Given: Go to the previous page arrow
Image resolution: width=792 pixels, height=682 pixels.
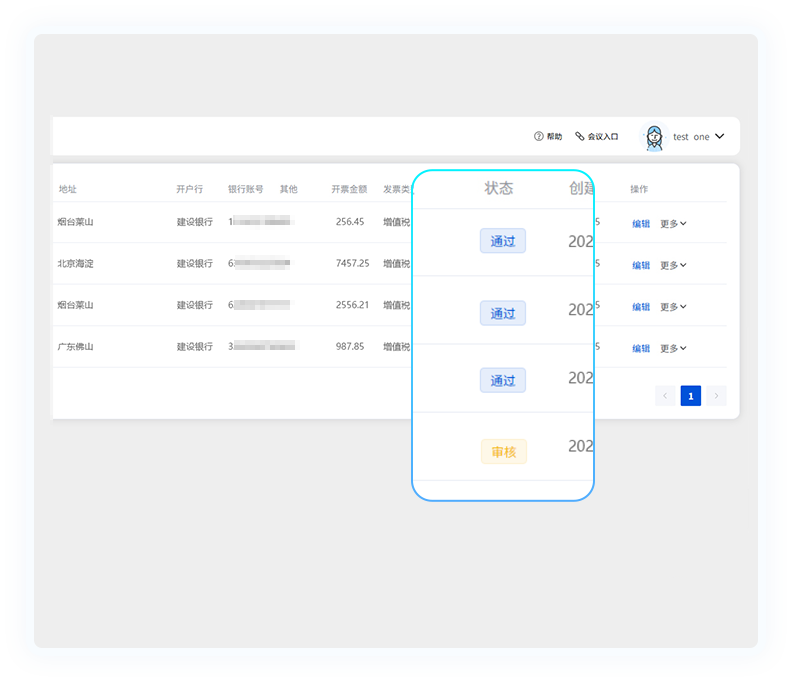Looking at the screenshot, I should click(x=665, y=396).
